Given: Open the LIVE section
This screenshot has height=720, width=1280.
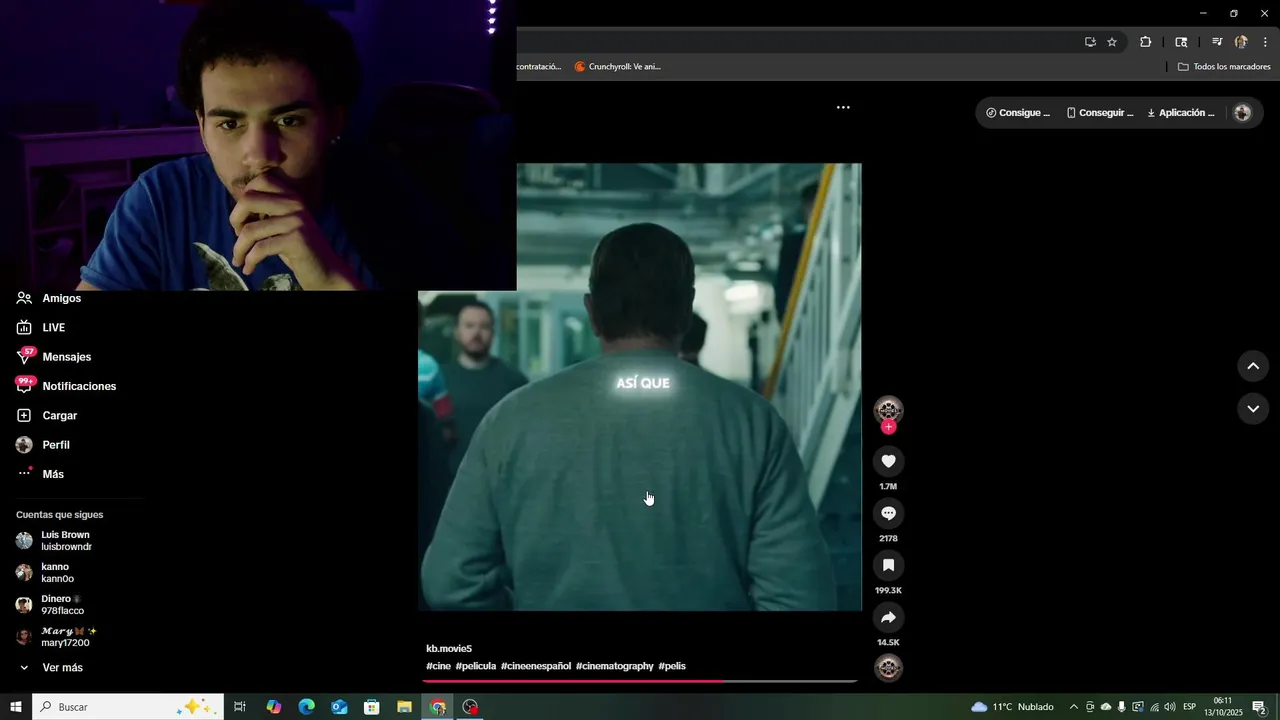Looking at the screenshot, I should pyautogui.click(x=41, y=328).
